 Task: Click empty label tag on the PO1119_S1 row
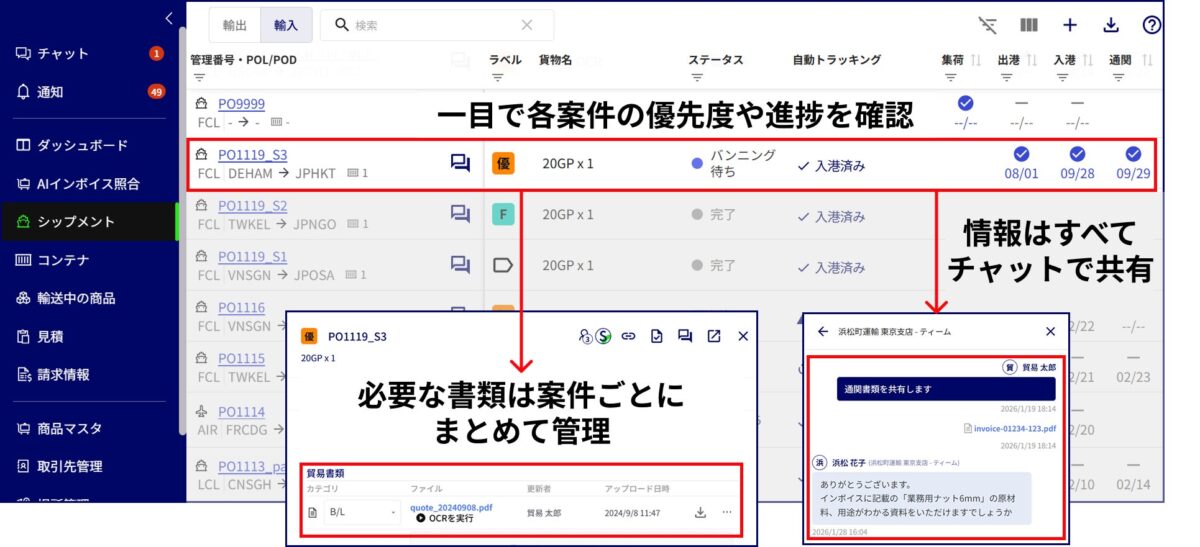click(503, 266)
